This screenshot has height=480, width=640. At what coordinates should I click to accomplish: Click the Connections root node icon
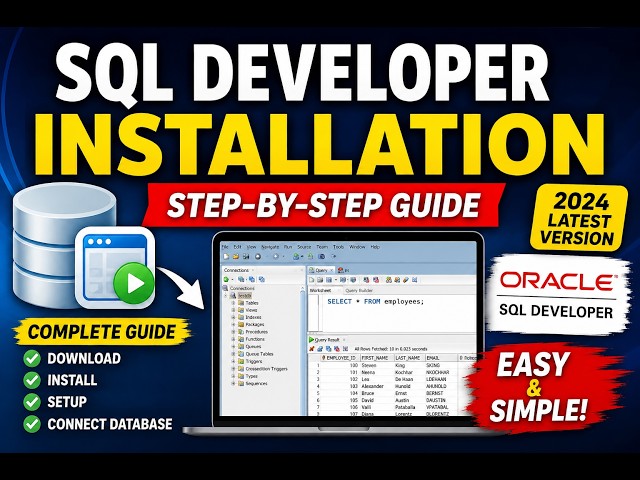(x=226, y=288)
